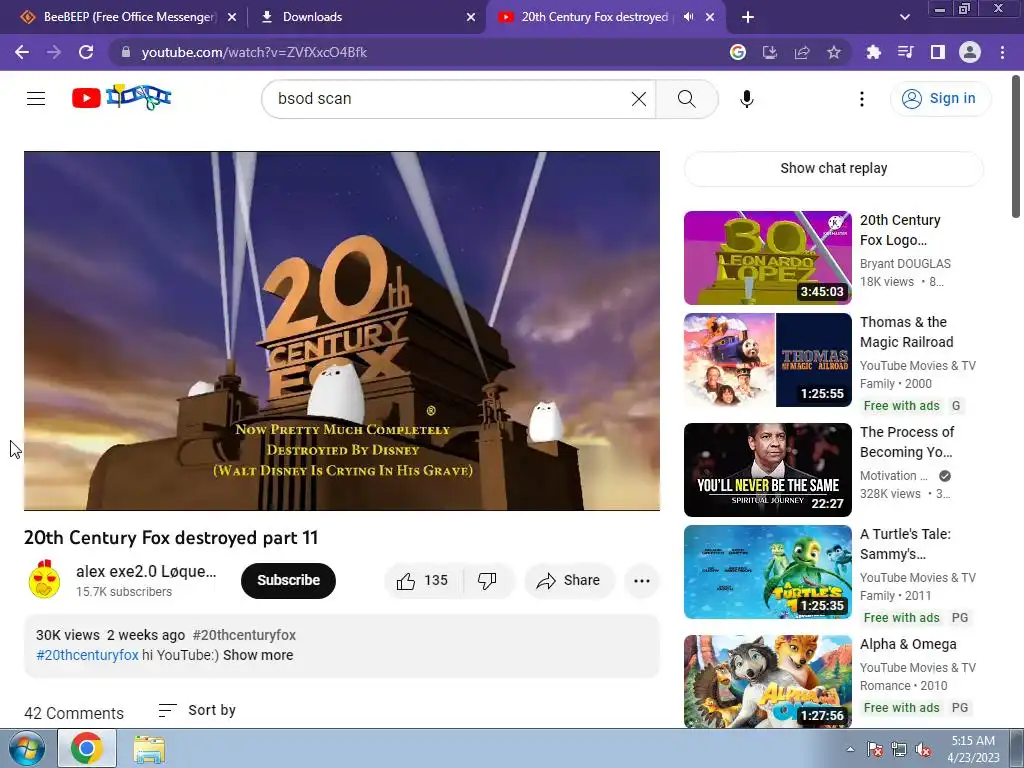Toggle Chrome side panel

(x=937, y=52)
